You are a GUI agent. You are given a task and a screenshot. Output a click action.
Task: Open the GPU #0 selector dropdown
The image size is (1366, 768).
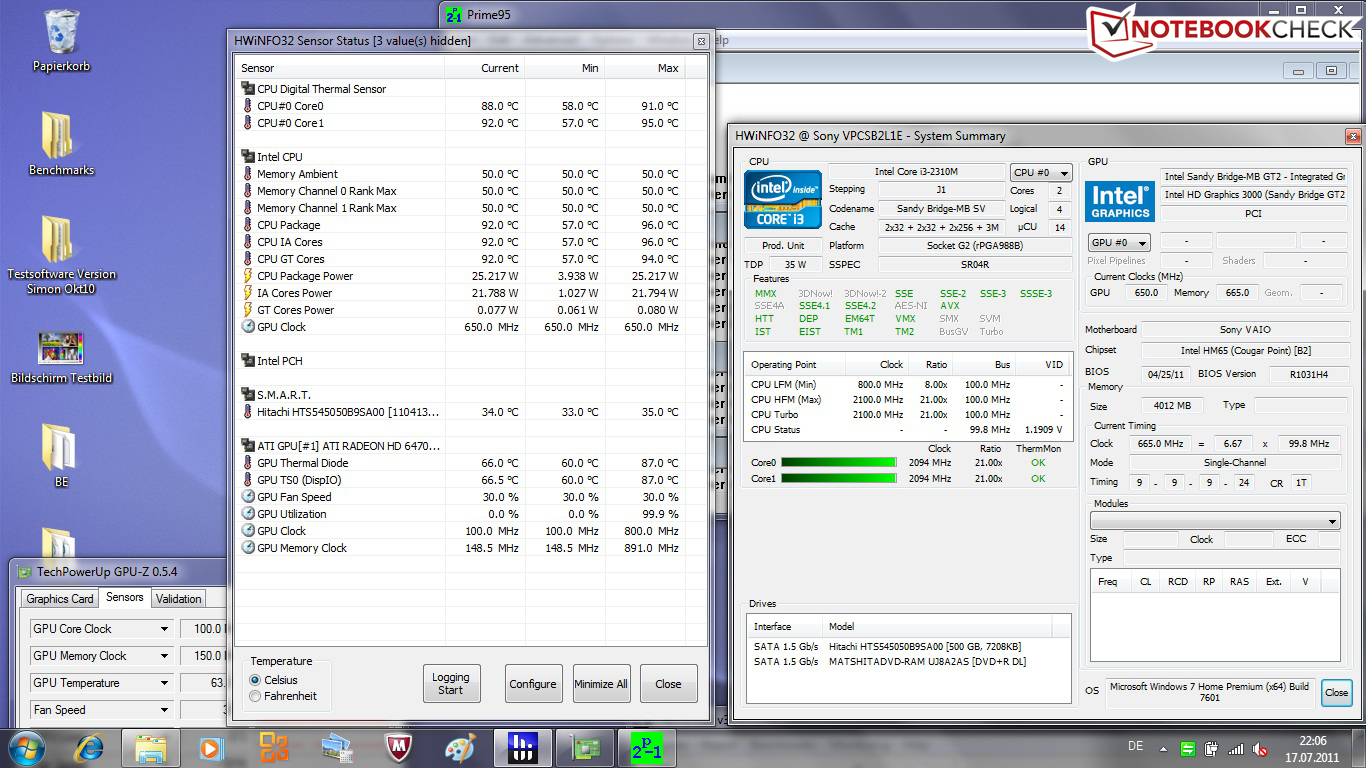(x=1118, y=242)
